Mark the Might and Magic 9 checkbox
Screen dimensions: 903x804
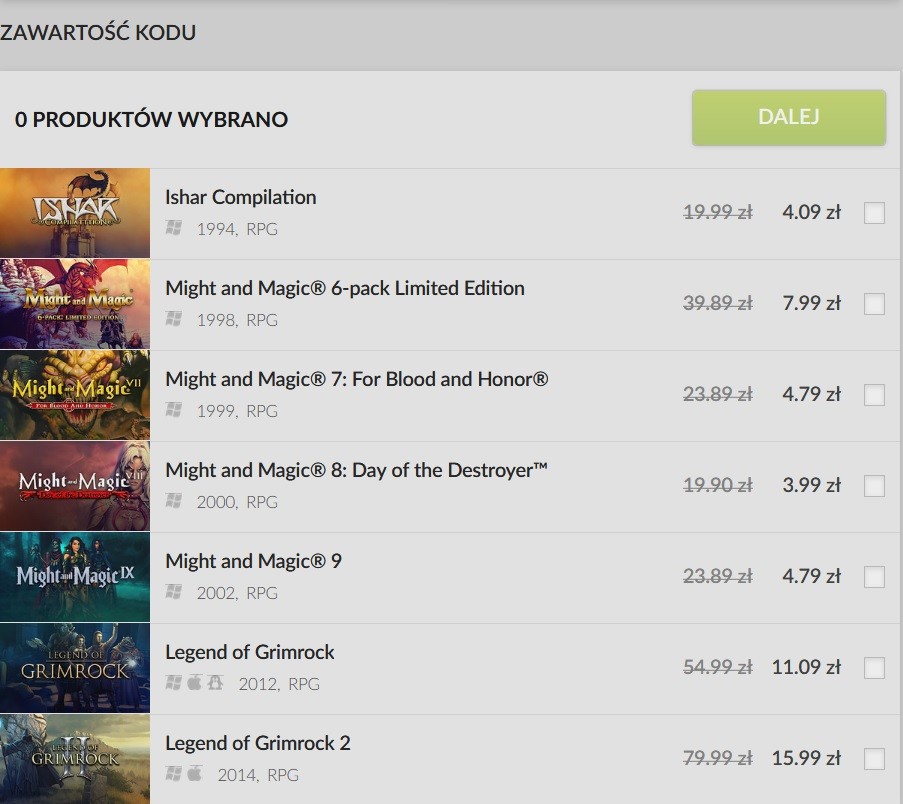[874, 577]
